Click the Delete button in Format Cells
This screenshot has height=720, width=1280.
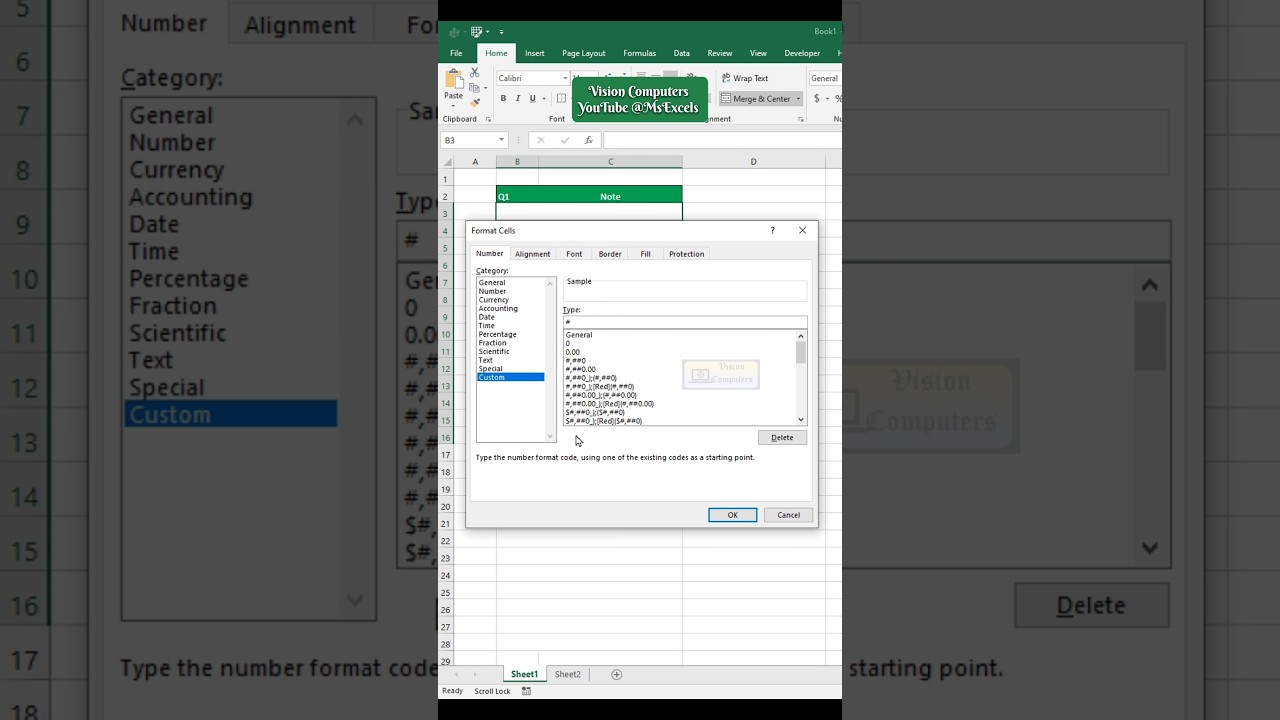coord(782,437)
